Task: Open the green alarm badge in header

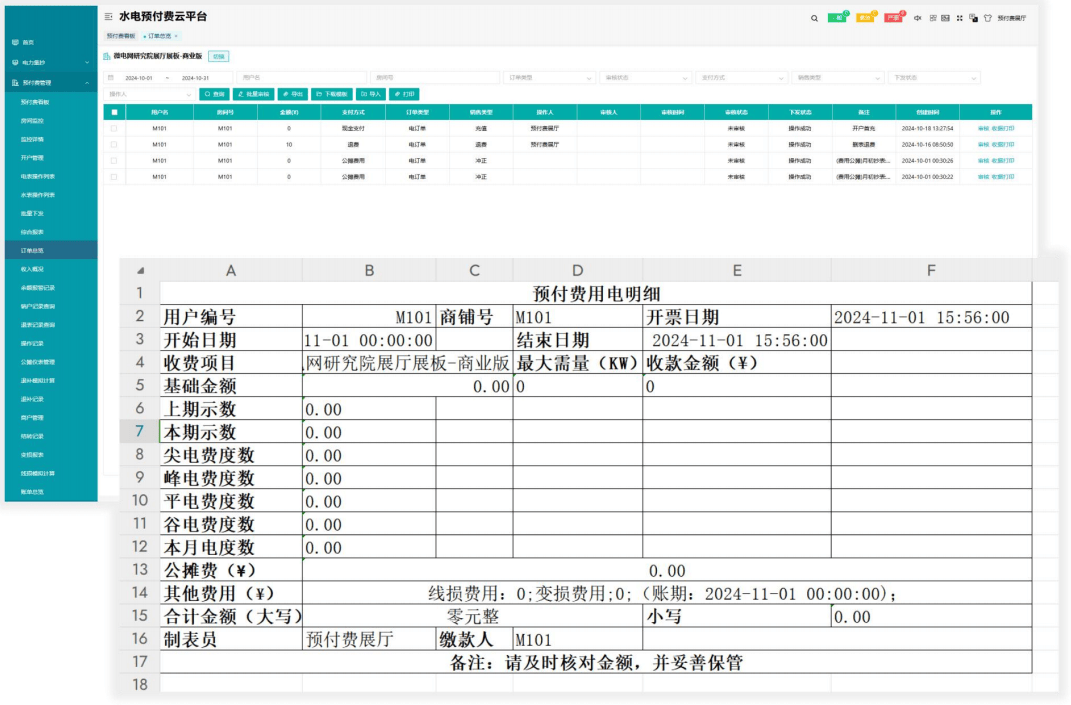Action: coord(837,18)
